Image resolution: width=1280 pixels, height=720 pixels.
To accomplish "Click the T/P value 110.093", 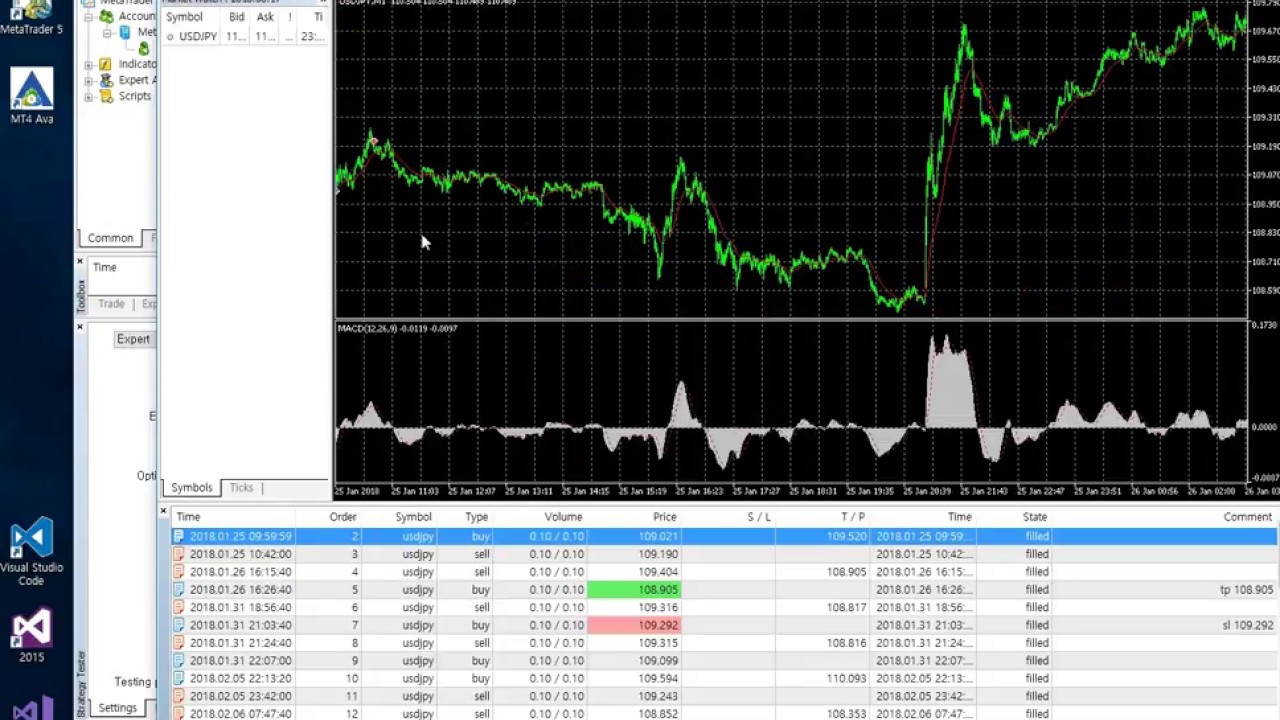I will tap(846, 679).
